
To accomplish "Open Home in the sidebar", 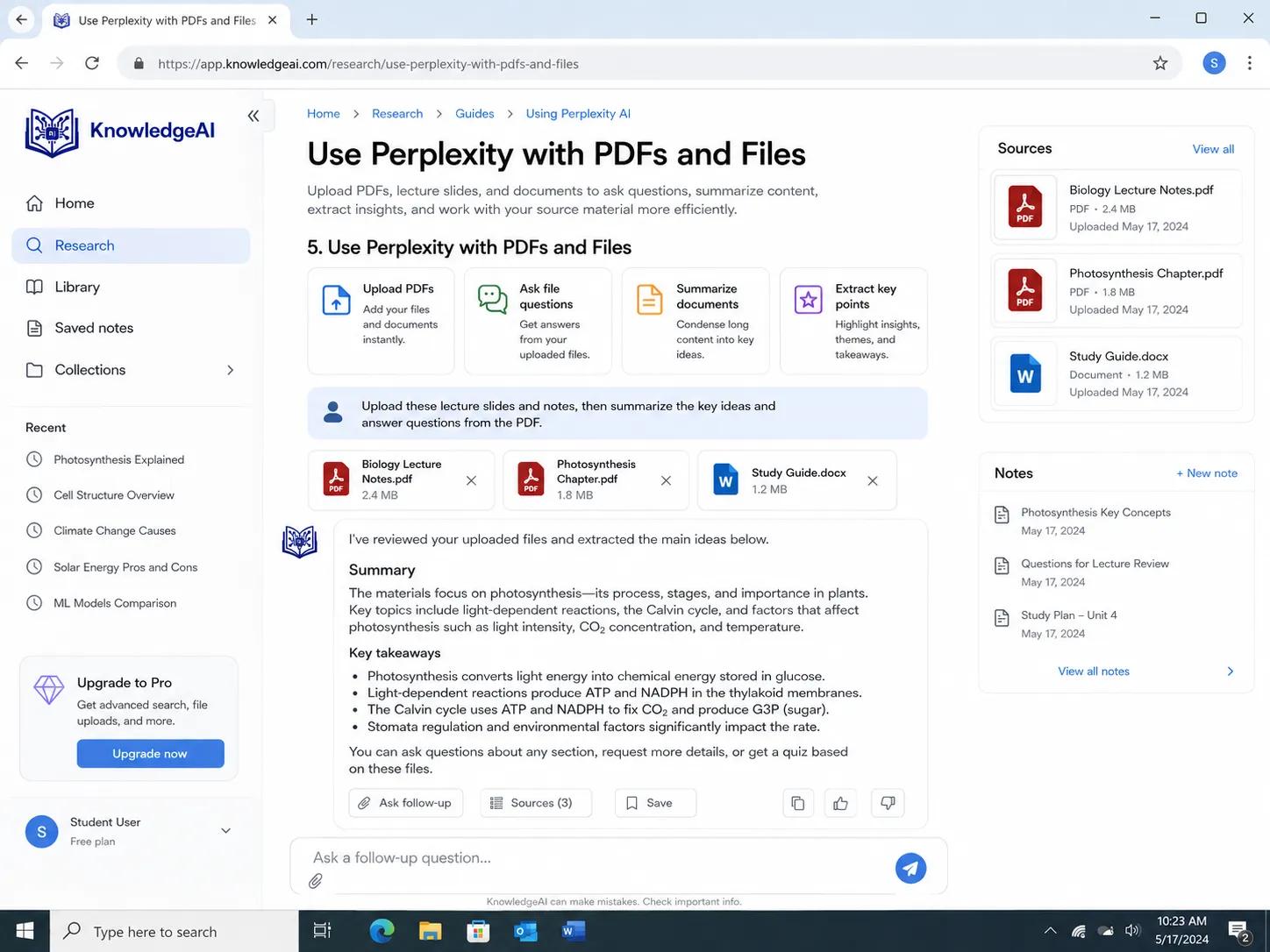I will [131, 203].
